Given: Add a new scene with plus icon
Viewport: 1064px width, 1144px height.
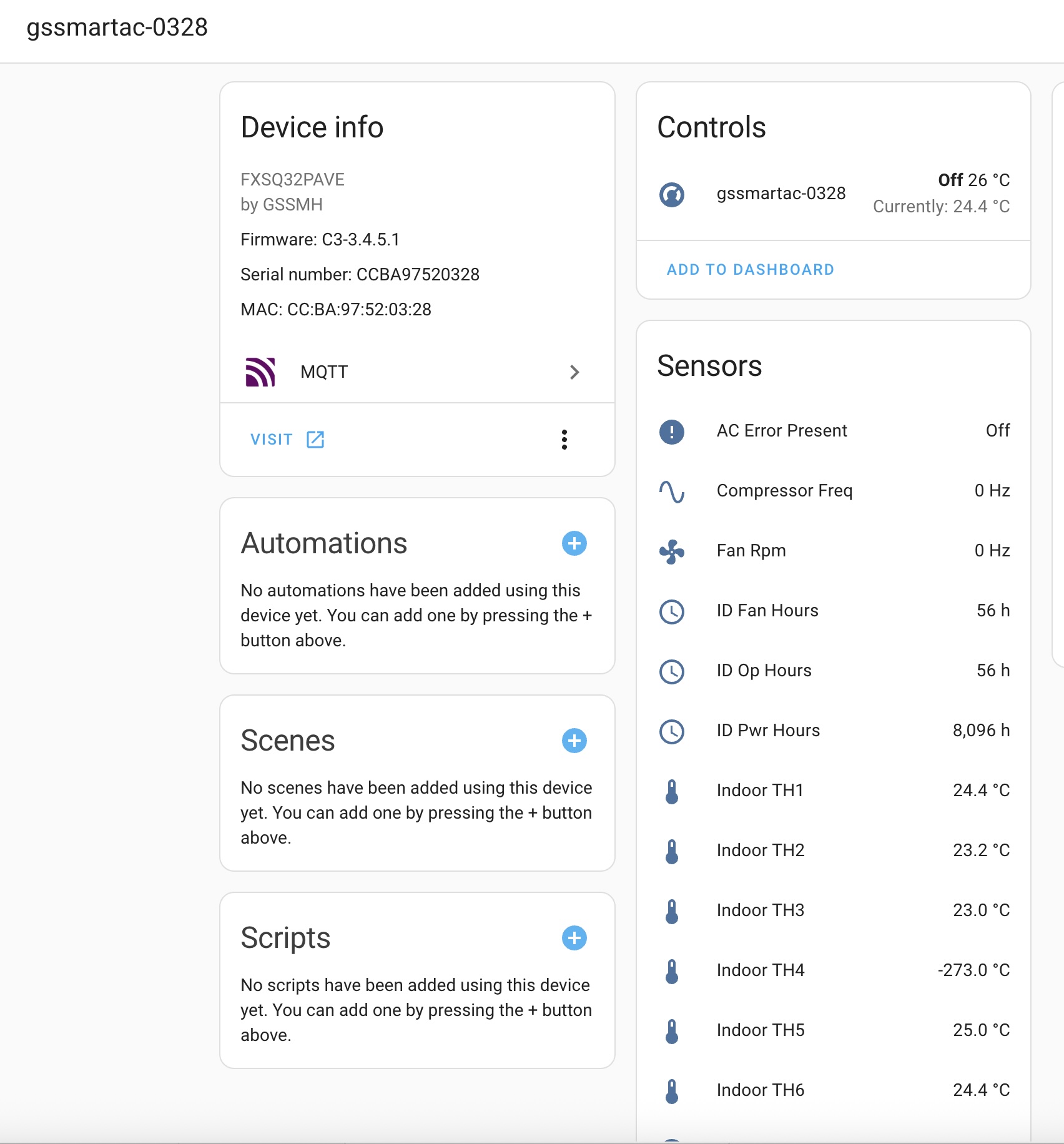Looking at the screenshot, I should [x=574, y=741].
